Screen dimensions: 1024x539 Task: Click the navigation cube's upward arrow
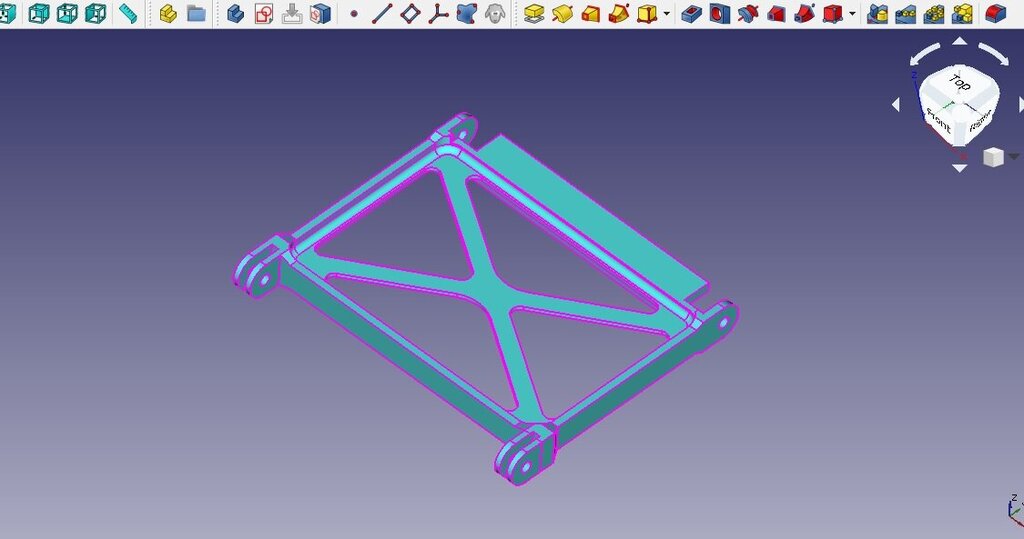click(959, 42)
